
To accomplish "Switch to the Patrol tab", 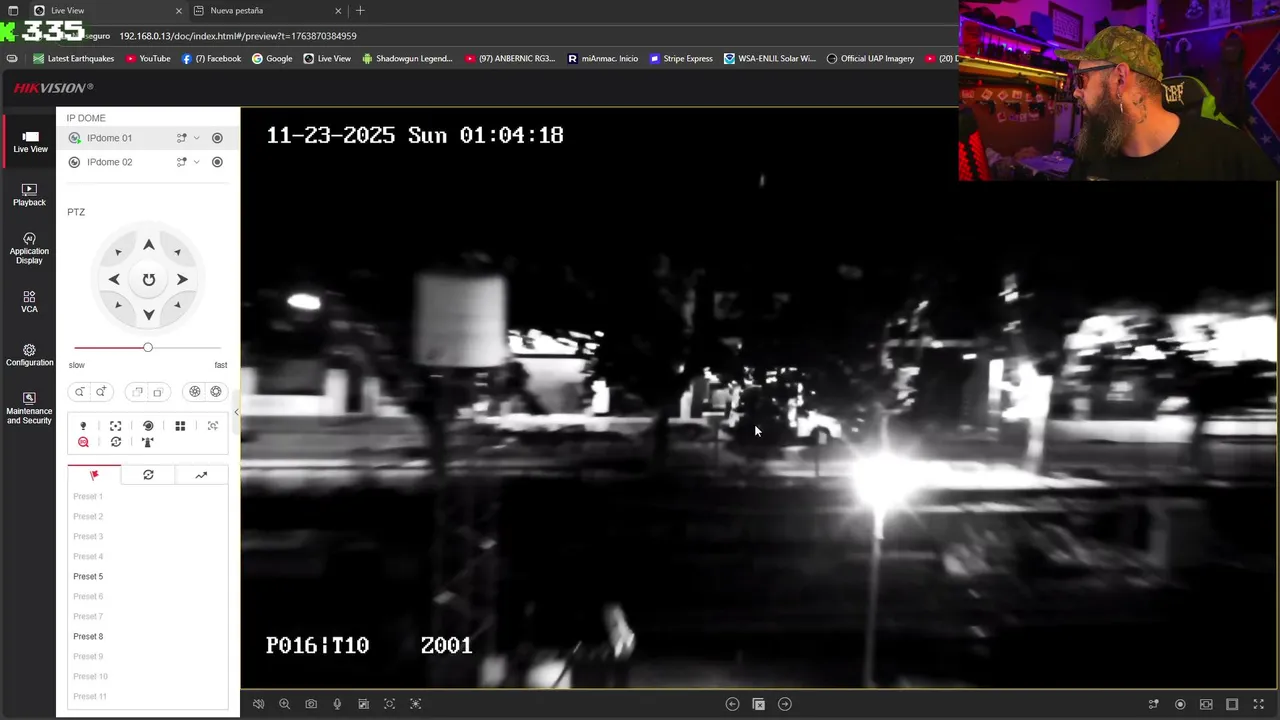I will coord(148,475).
